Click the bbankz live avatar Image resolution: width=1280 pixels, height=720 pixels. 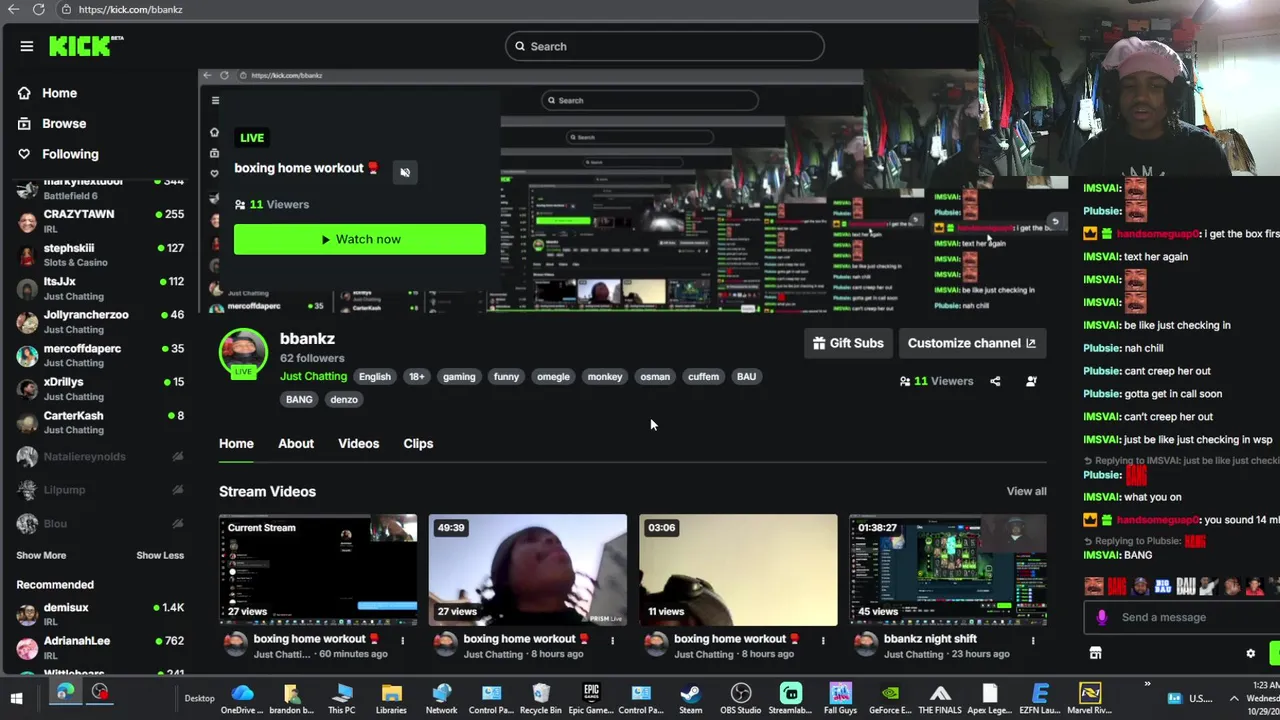coord(243,353)
